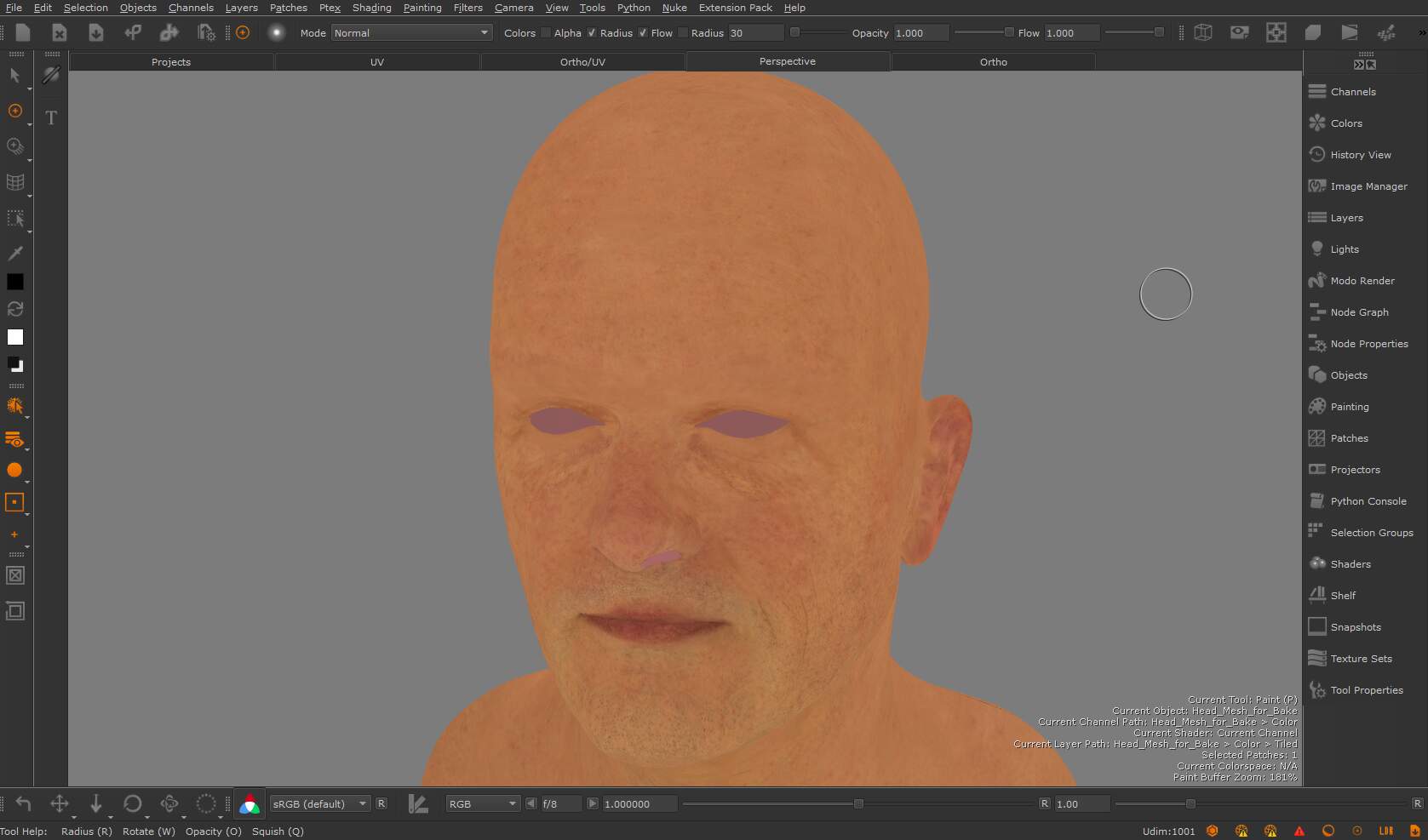This screenshot has width=1428, height=840.
Task: Click the R reset button before the 1.00 field
Action: pyautogui.click(x=1045, y=803)
